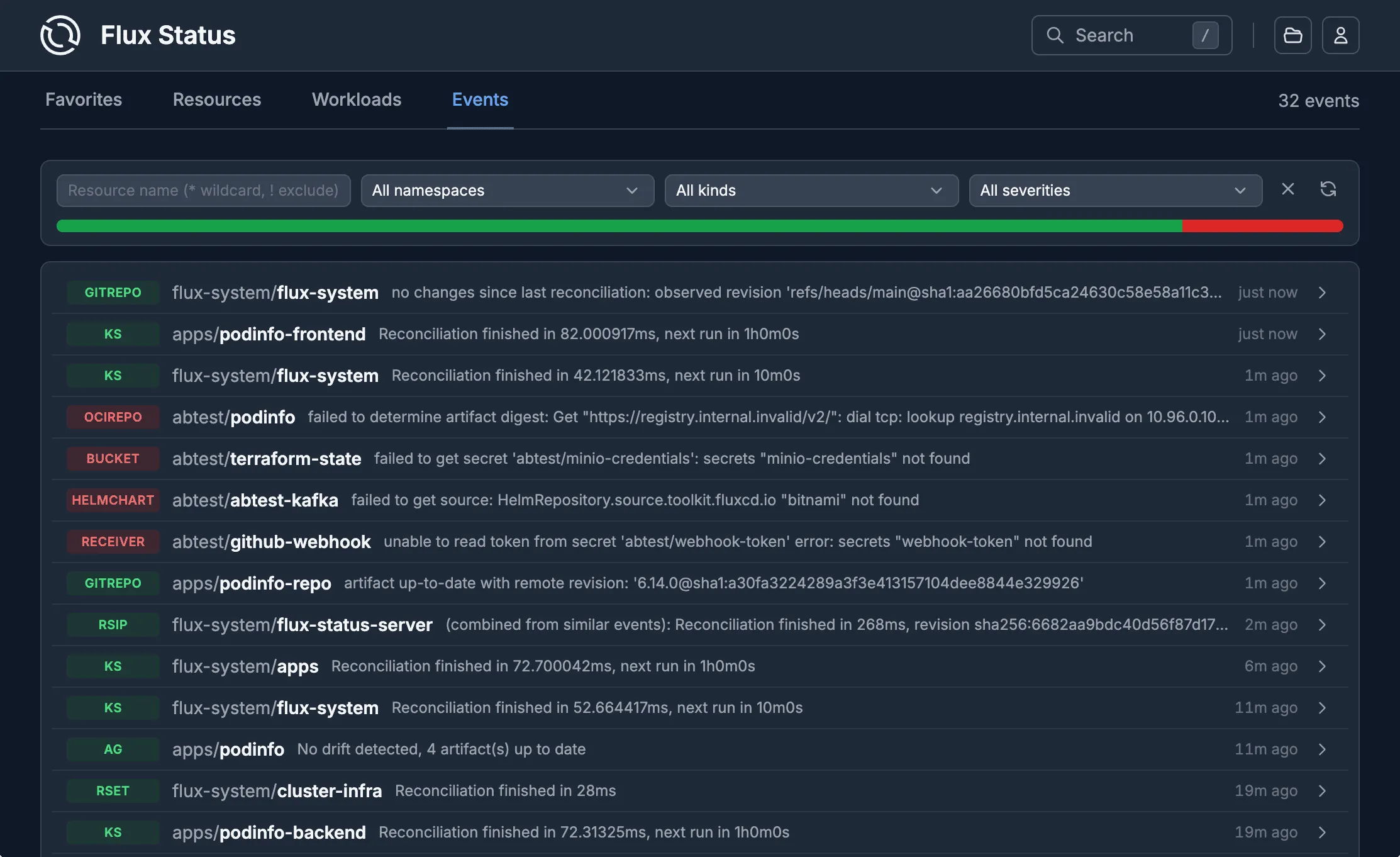Switch to the Resources tab

coord(217,99)
